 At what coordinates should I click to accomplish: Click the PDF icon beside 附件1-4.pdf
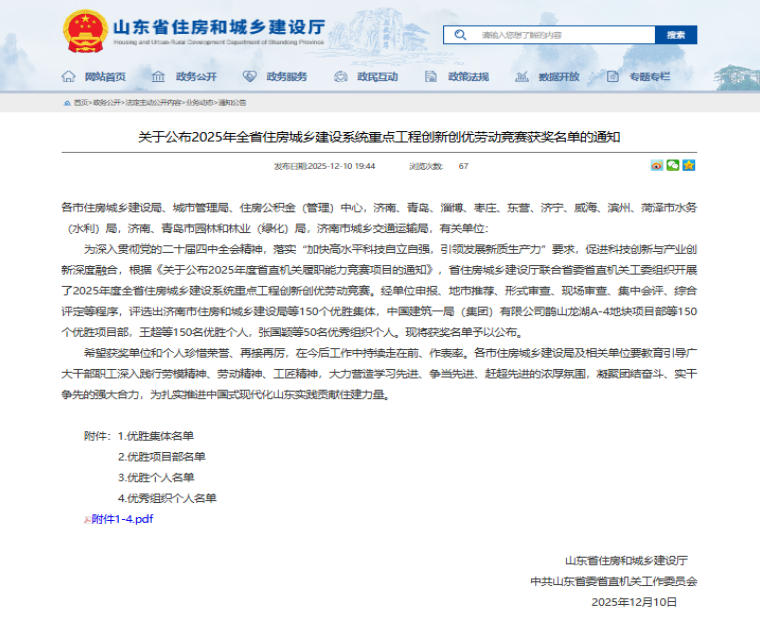[x=87, y=518]
